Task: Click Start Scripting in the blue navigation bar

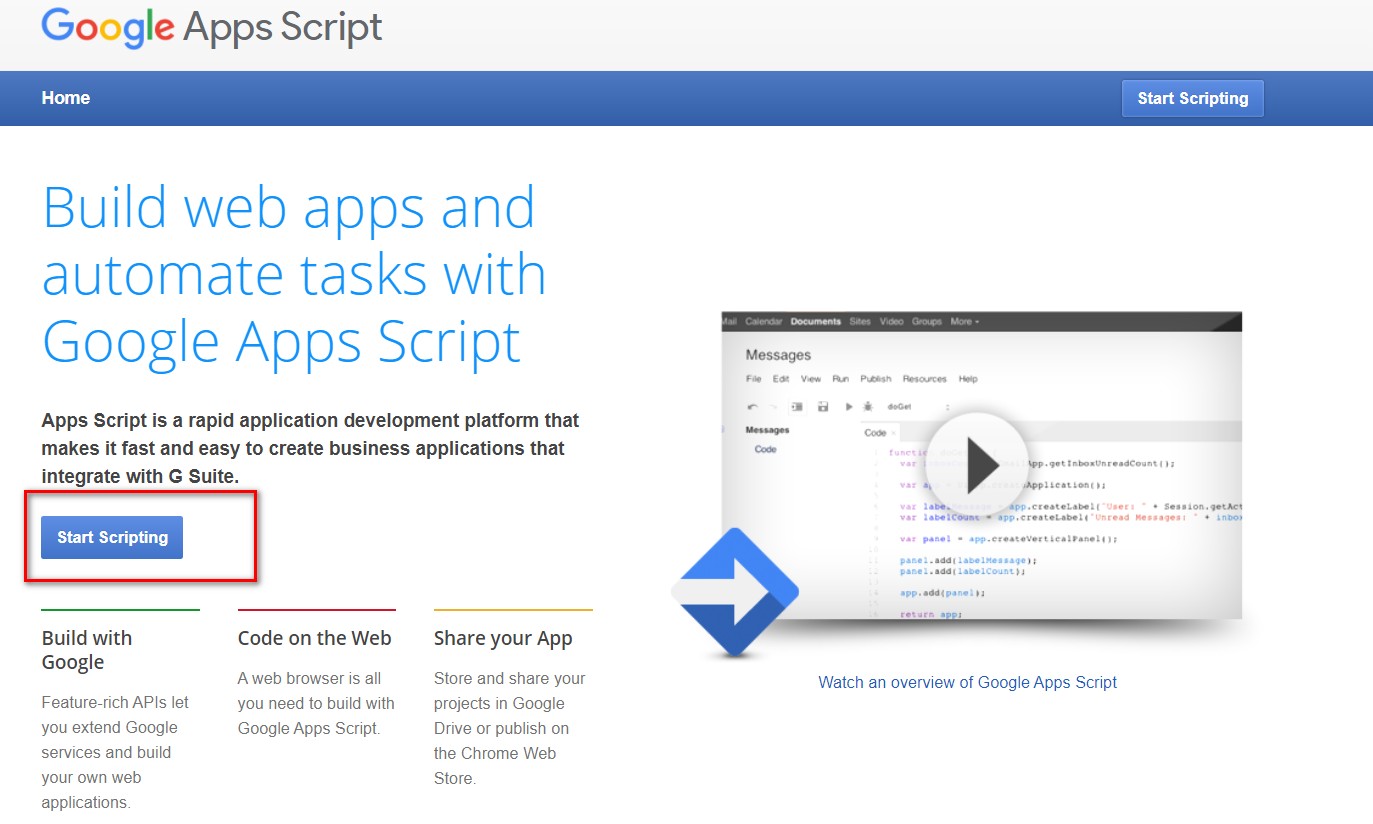Action: (x=1192, y=98)
